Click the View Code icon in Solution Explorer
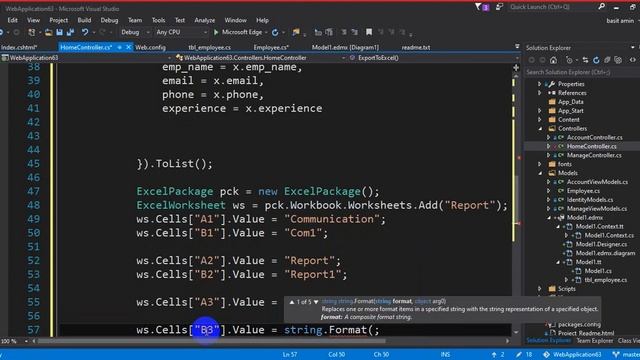The image size is (640, 360). (632, 60)
